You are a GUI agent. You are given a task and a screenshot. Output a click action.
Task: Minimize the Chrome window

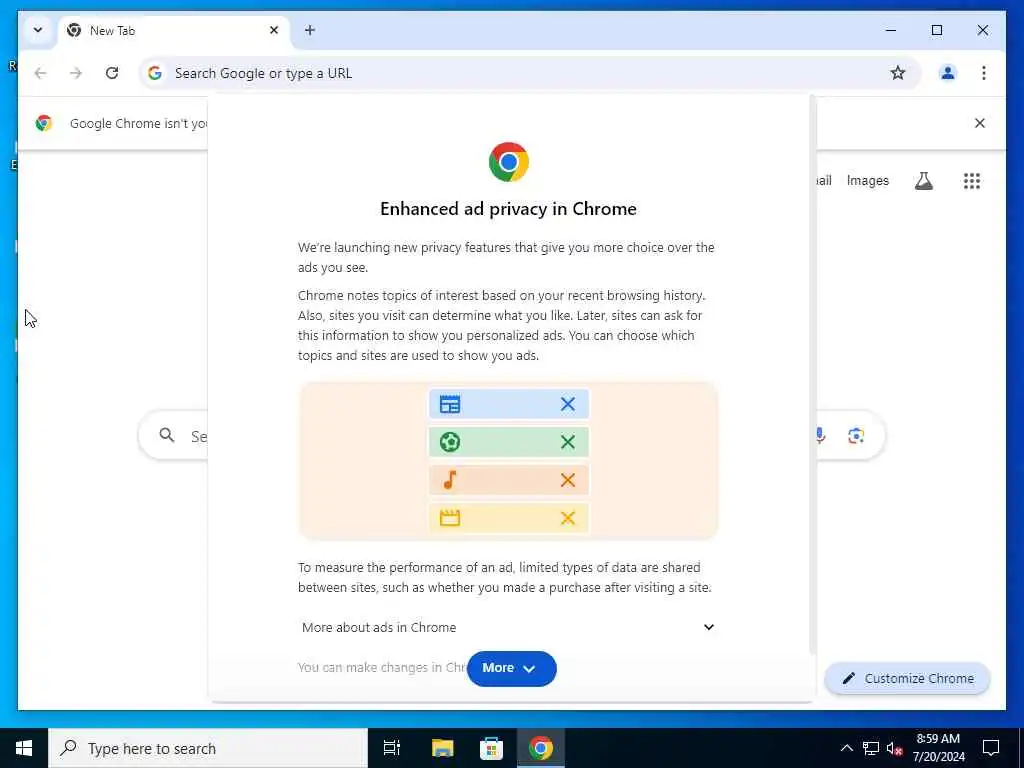pos(891,30)
